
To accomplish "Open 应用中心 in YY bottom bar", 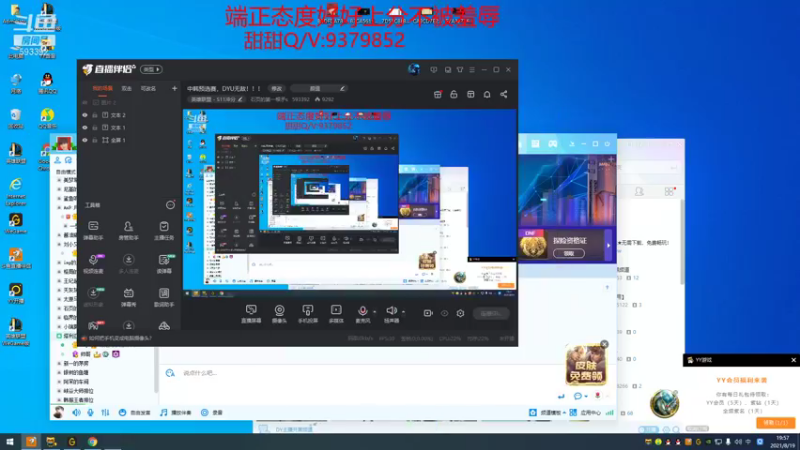I will coord(585,412).
